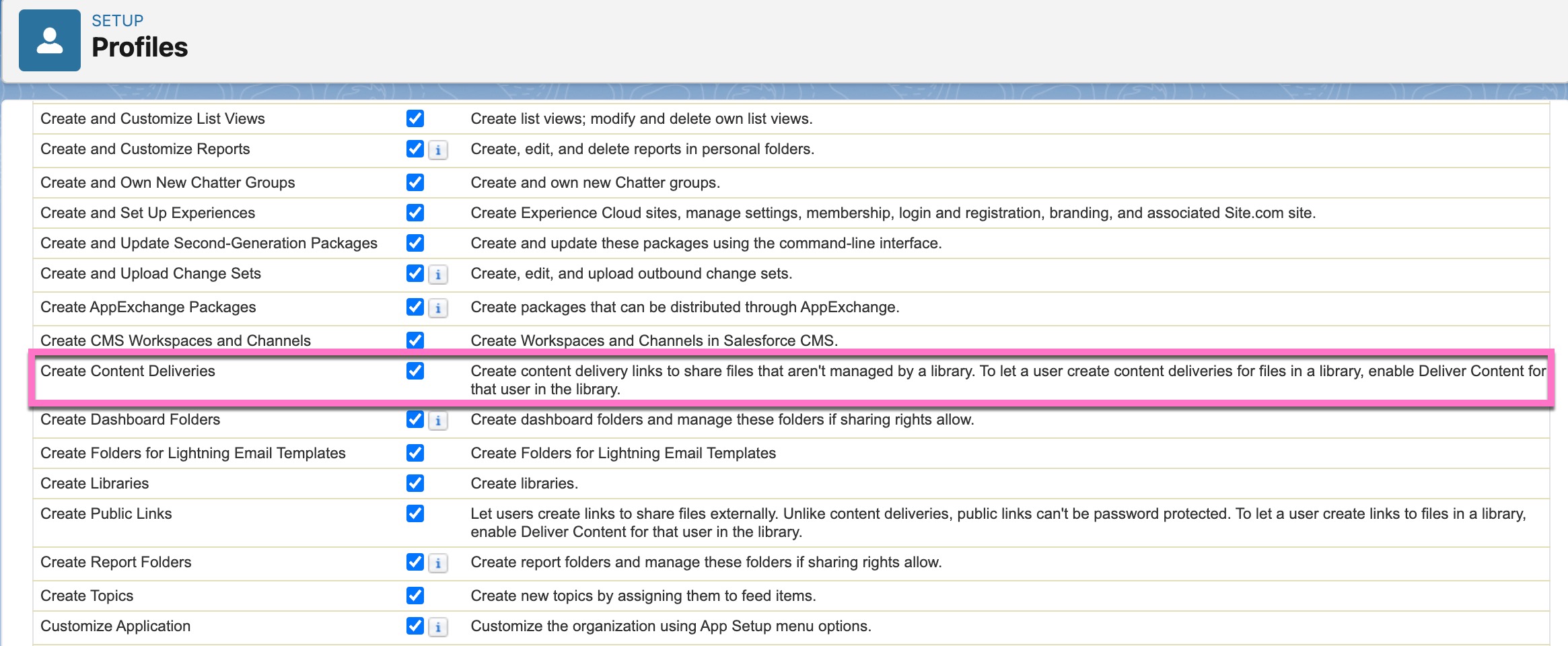Image resolution: width=1568 pixels, height=646 pixels.
Task: Disable Create Topics permission
Action: [415, 596]
